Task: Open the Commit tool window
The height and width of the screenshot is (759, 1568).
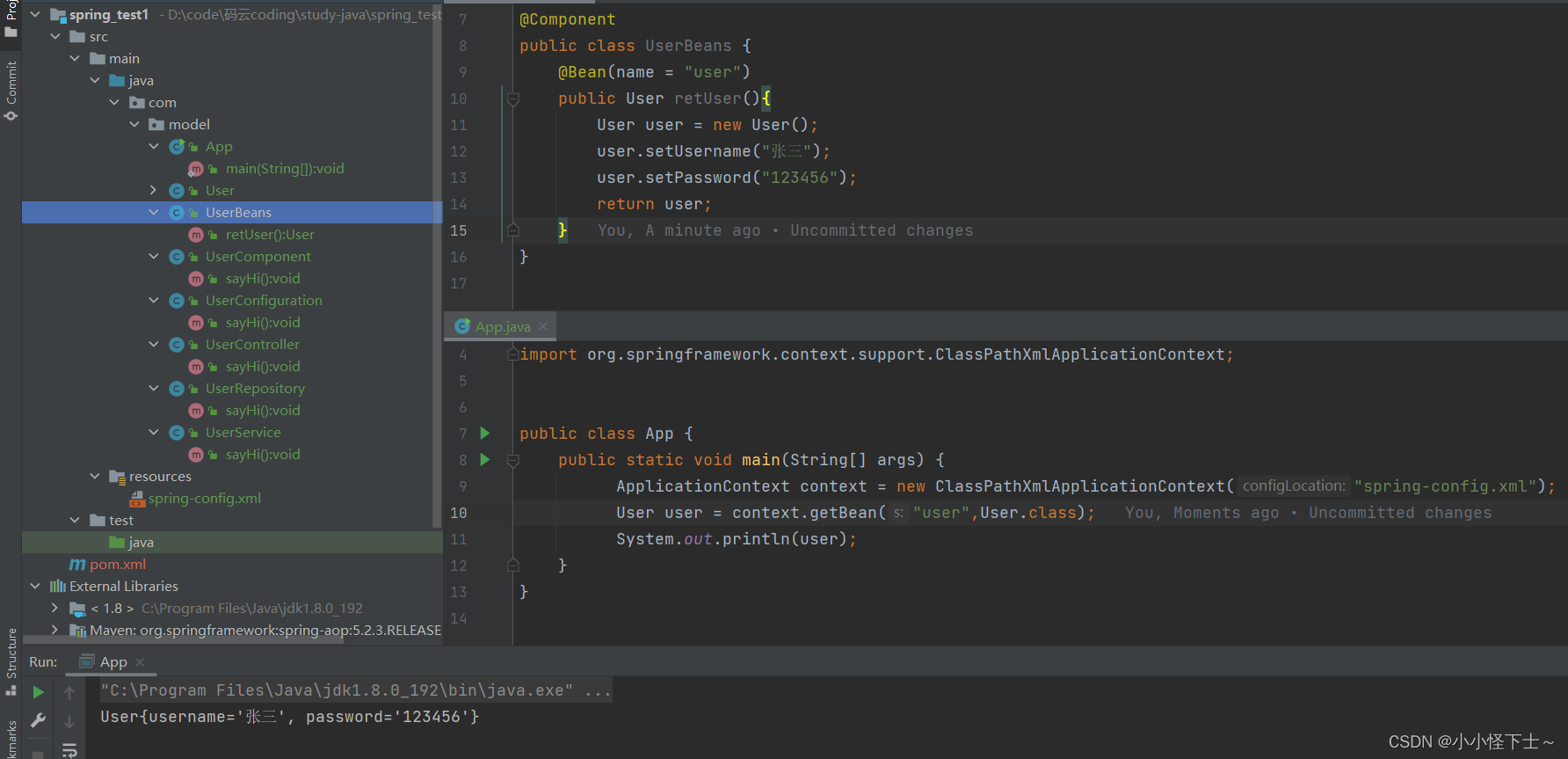Action: click(x=11, y=91)
